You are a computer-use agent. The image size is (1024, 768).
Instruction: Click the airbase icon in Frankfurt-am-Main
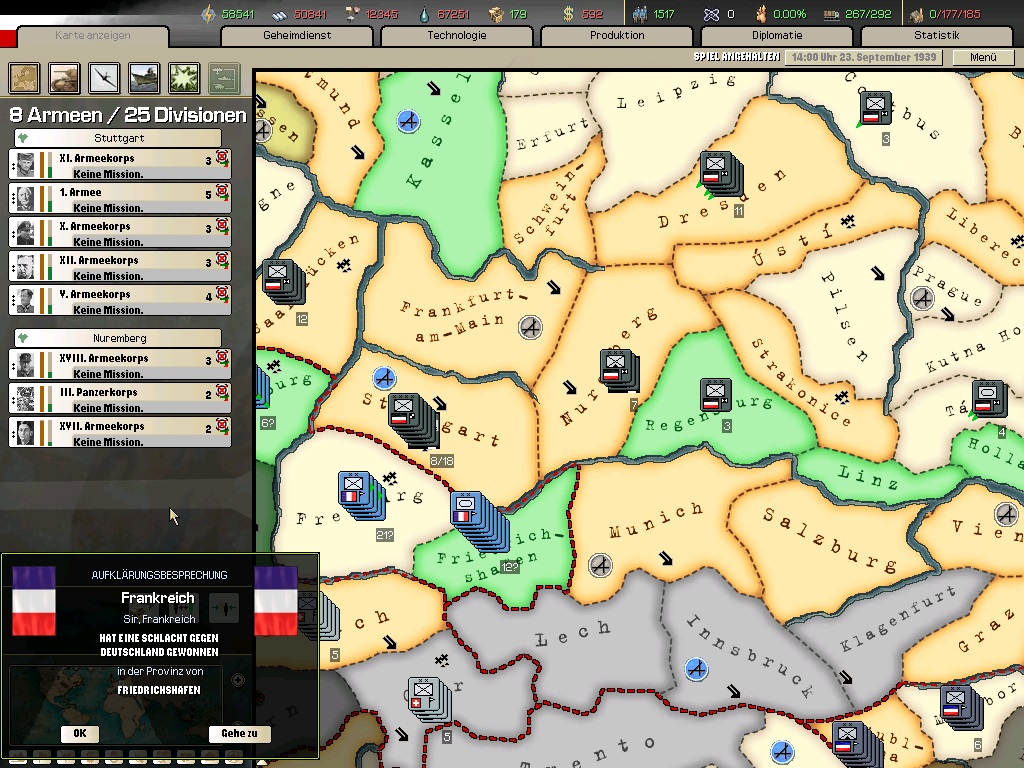click(530, 327)
